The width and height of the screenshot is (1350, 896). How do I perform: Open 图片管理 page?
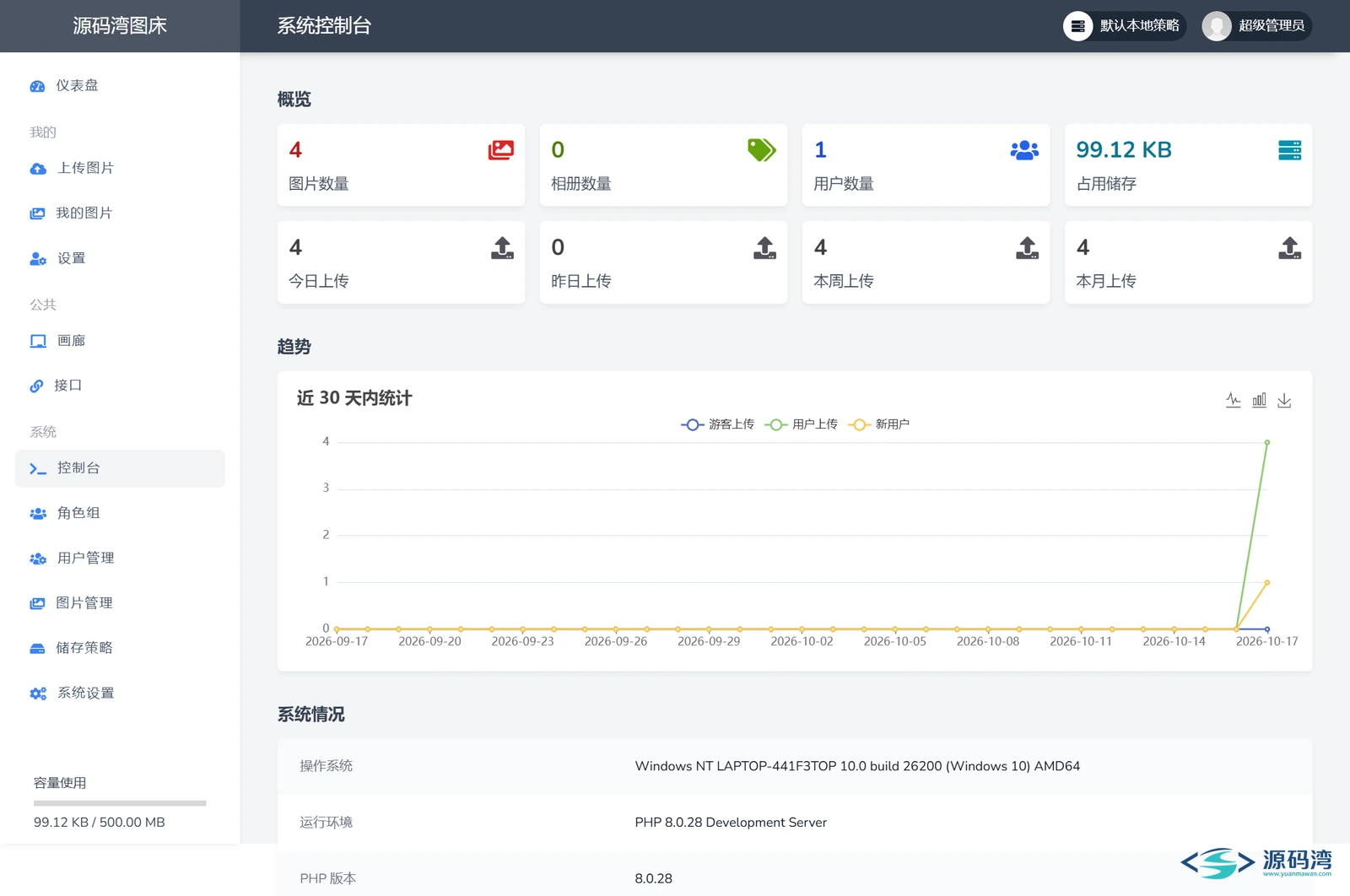[120, 602]
